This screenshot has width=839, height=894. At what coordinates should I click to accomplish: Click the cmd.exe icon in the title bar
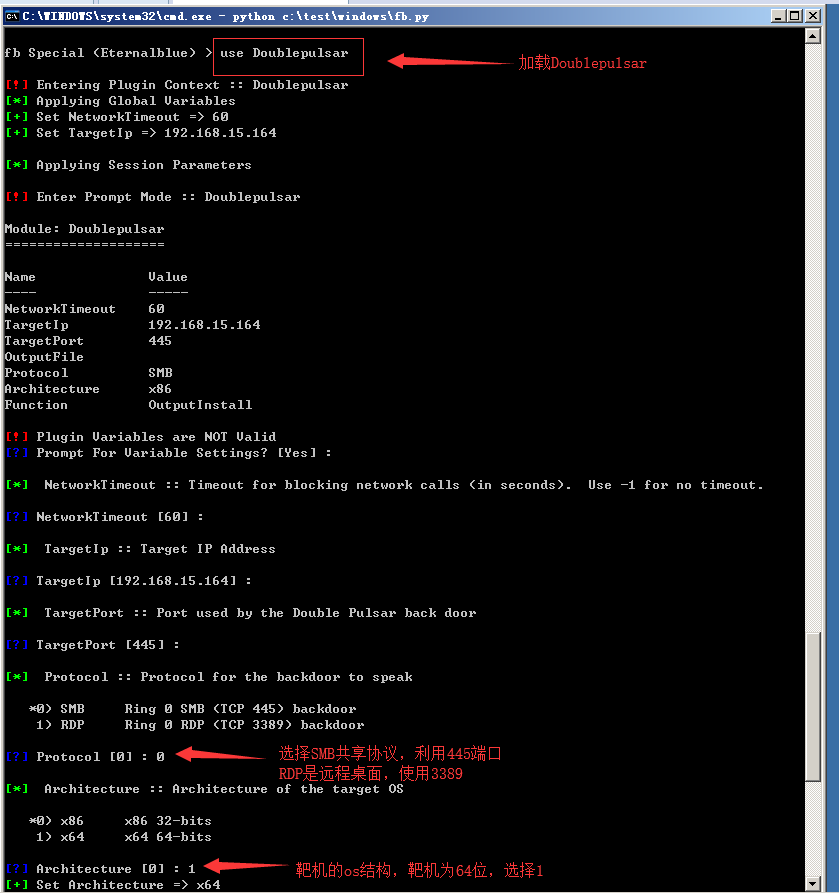point(11,17)
